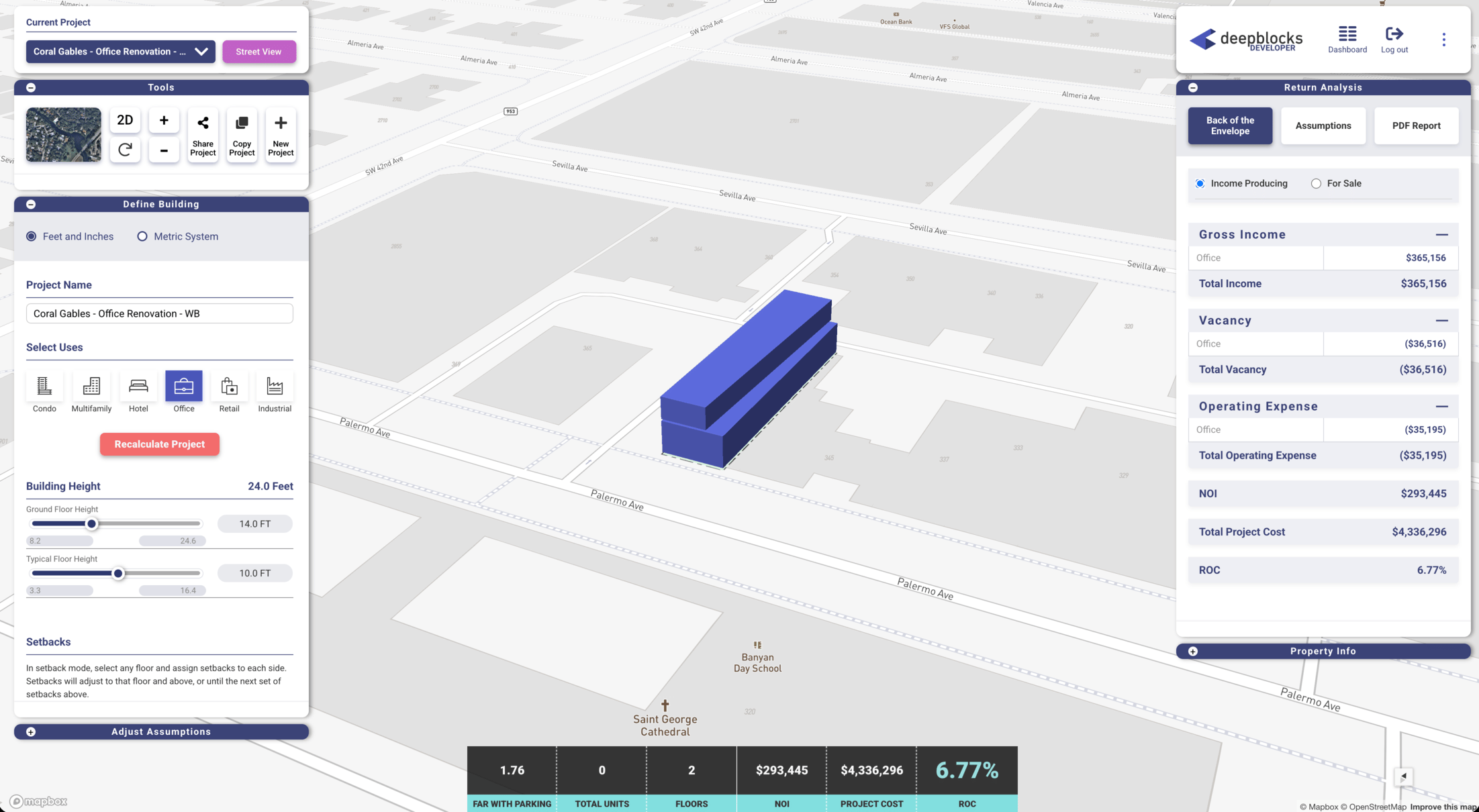
Task: Collapse the Tools panel
Action: pyautogui.click(x=31, y=87)
